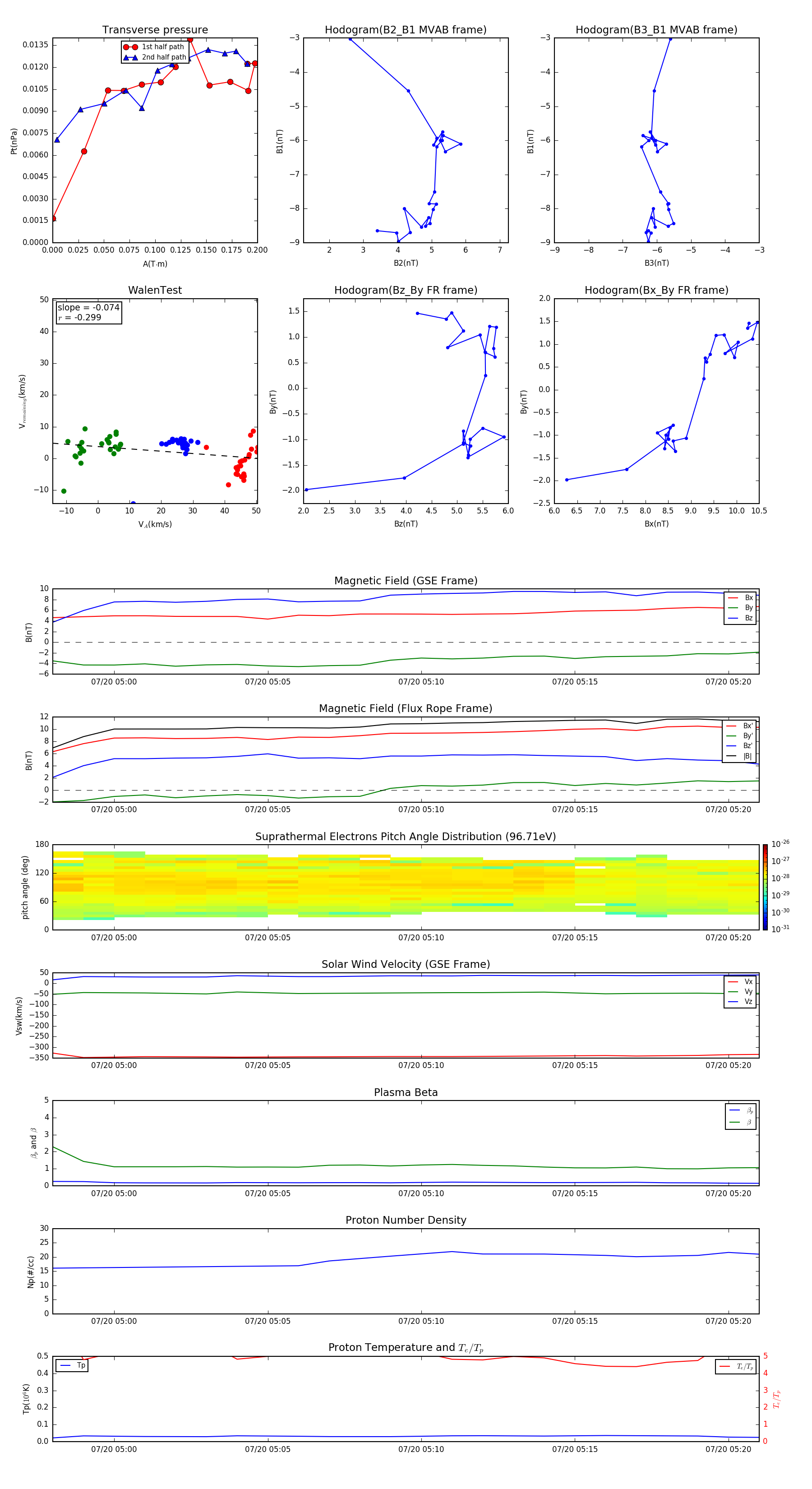The image size is (812, 1489).
Task: Click the B2(nT) x-axis label
Action: point(406,263)
